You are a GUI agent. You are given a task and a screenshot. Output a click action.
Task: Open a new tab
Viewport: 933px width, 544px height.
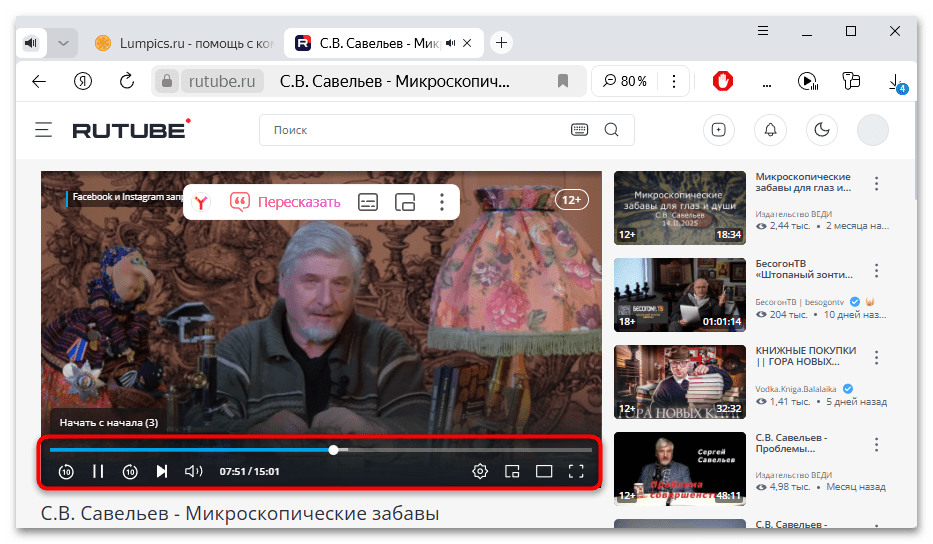(502, 43)
